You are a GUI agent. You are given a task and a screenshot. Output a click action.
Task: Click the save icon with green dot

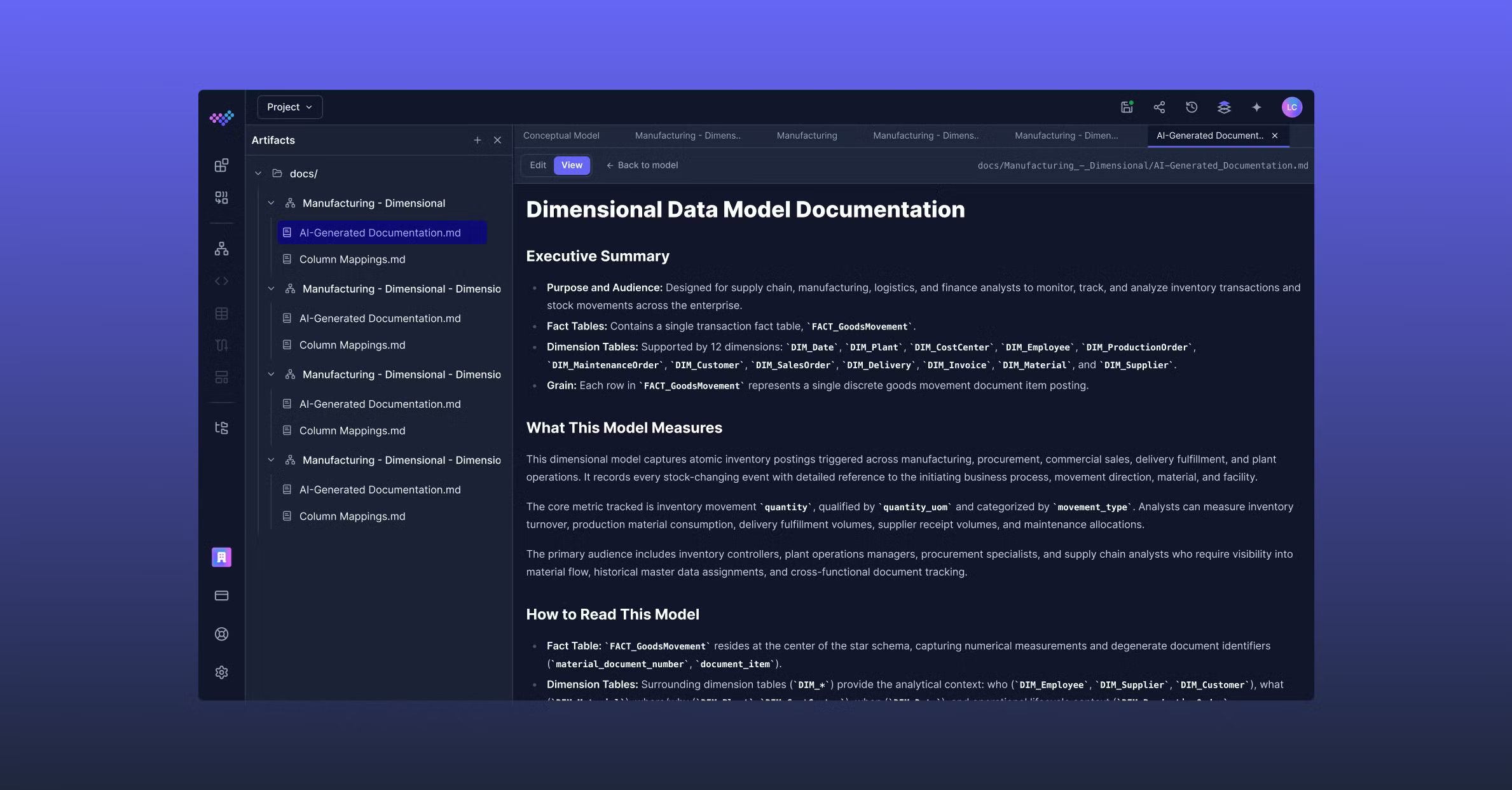[x=1127, y=107]
